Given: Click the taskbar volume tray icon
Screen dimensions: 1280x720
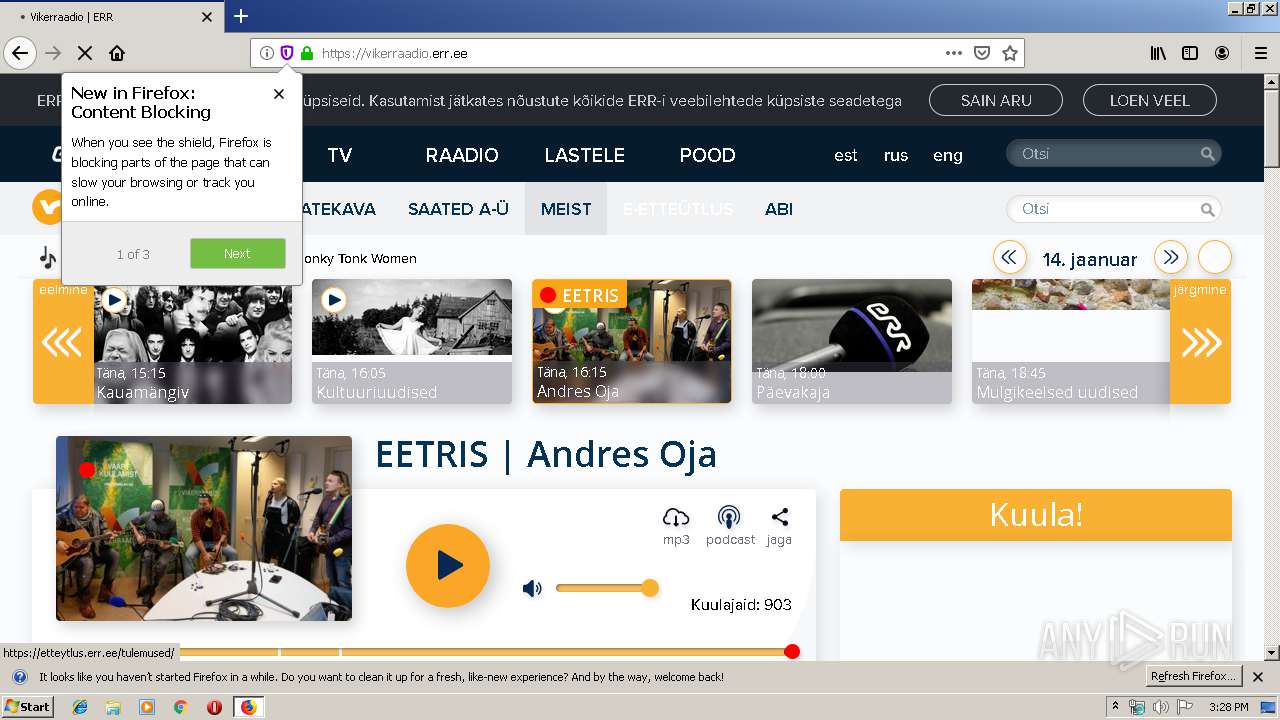Looking at the screenshot, I should point(1160,707).
